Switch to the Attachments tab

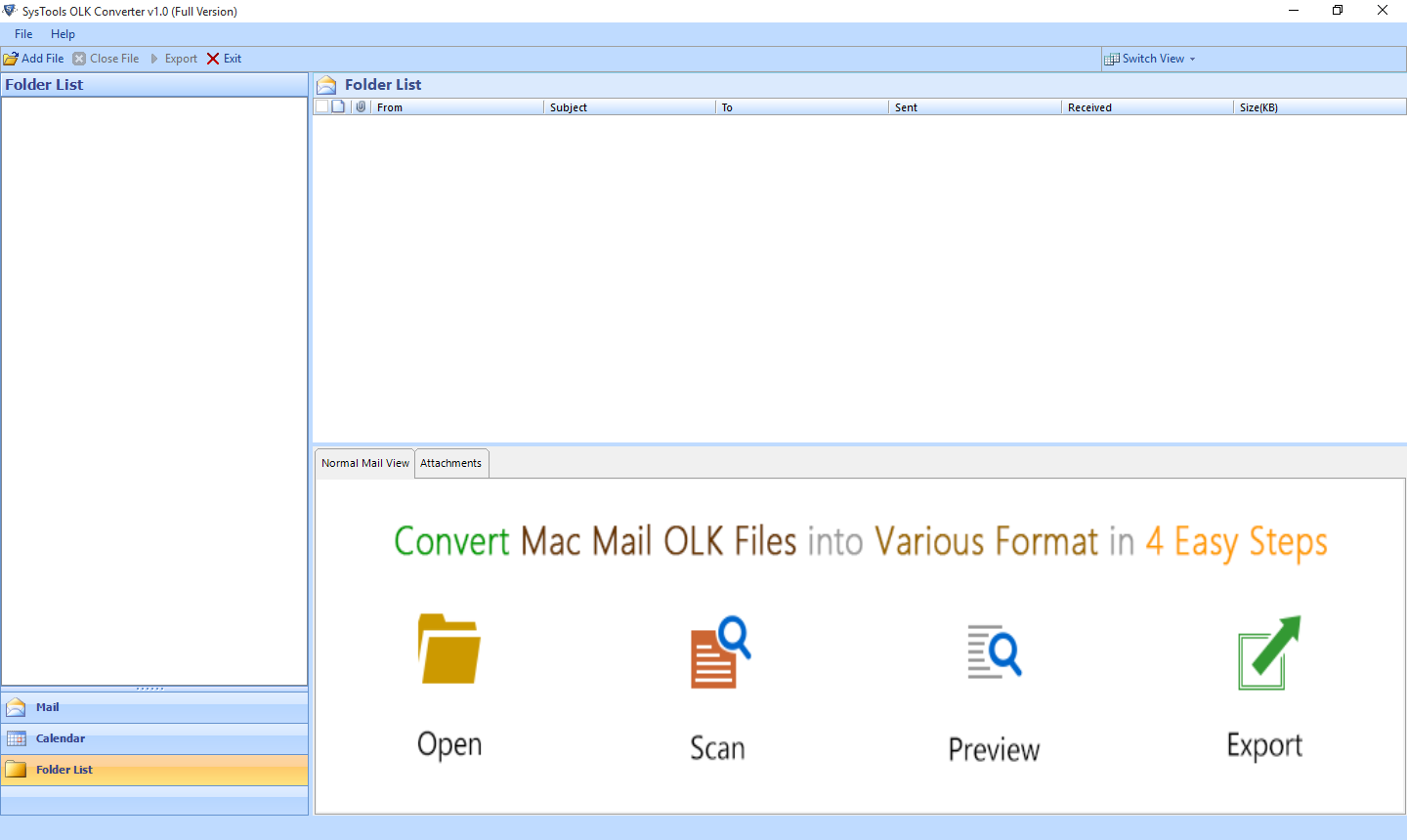[451, 463]
